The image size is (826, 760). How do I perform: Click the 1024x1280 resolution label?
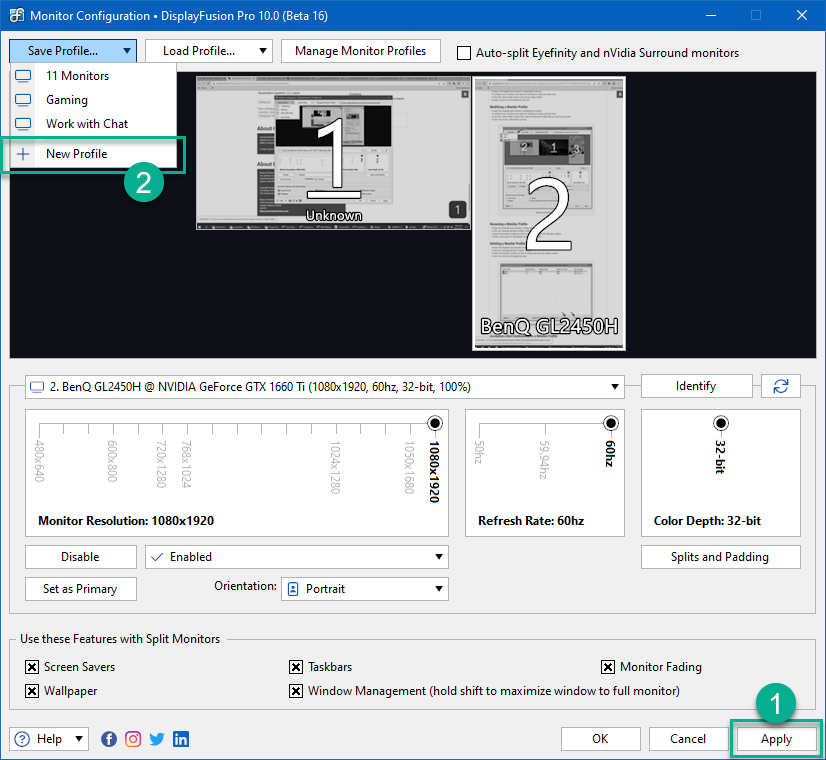335,467
